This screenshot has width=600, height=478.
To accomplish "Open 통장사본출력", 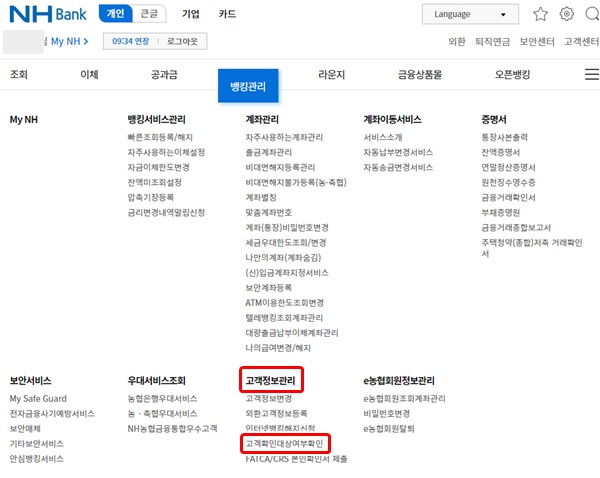I will pyautogui.click(x=504, y=137).
